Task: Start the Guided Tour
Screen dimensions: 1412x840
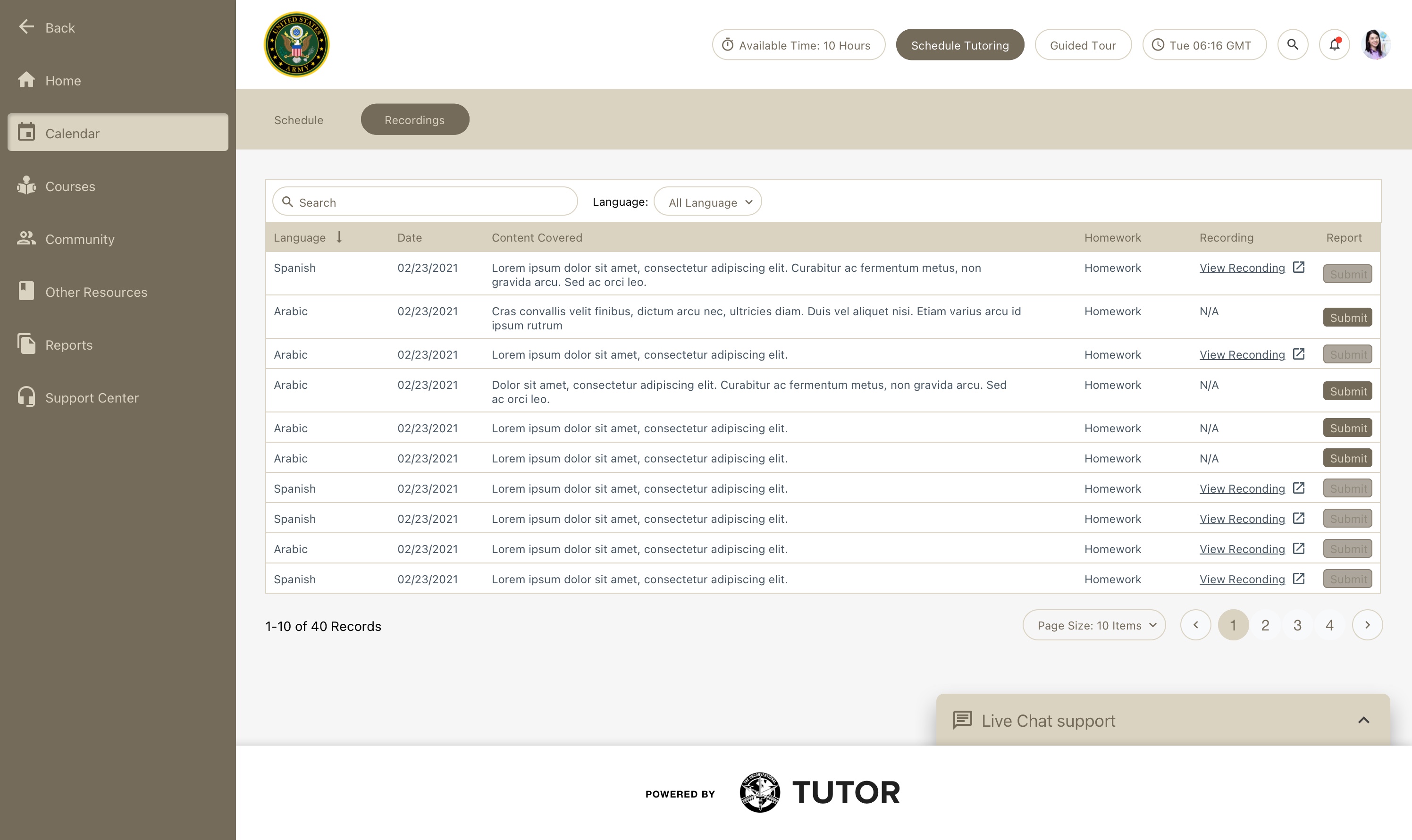Action: click(1083, 45)
